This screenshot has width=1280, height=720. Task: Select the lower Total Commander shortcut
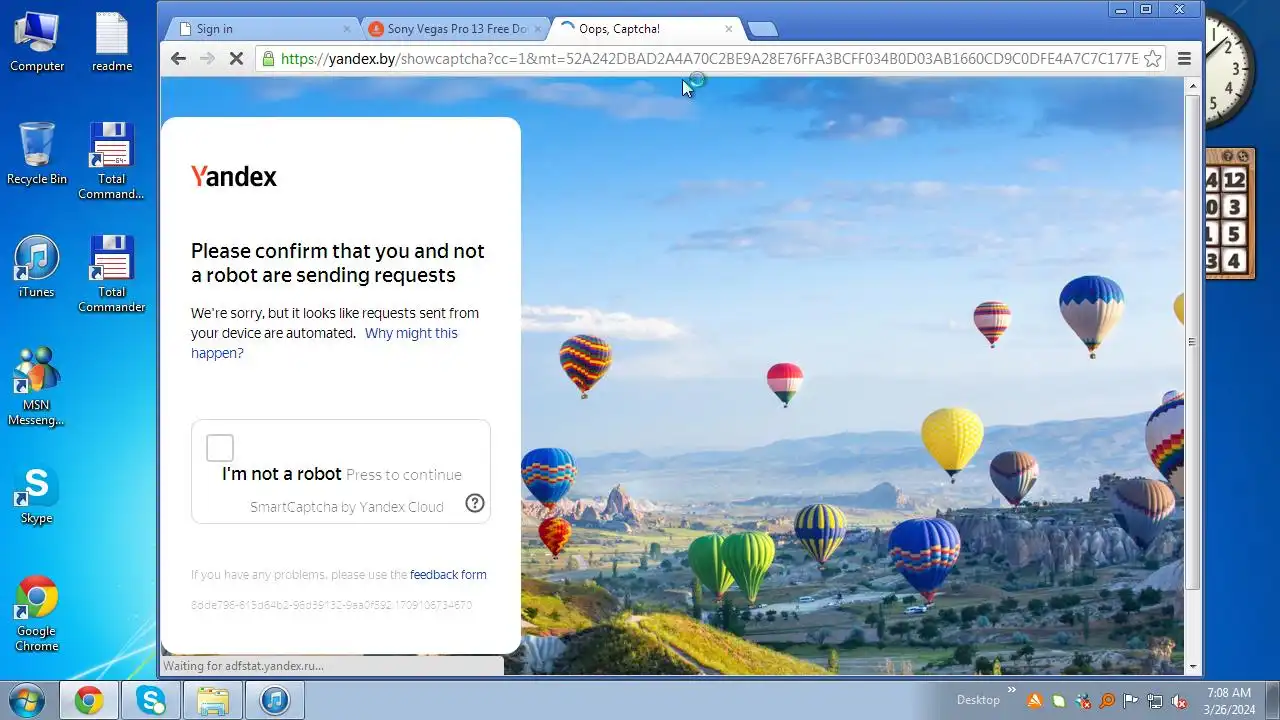112,274
